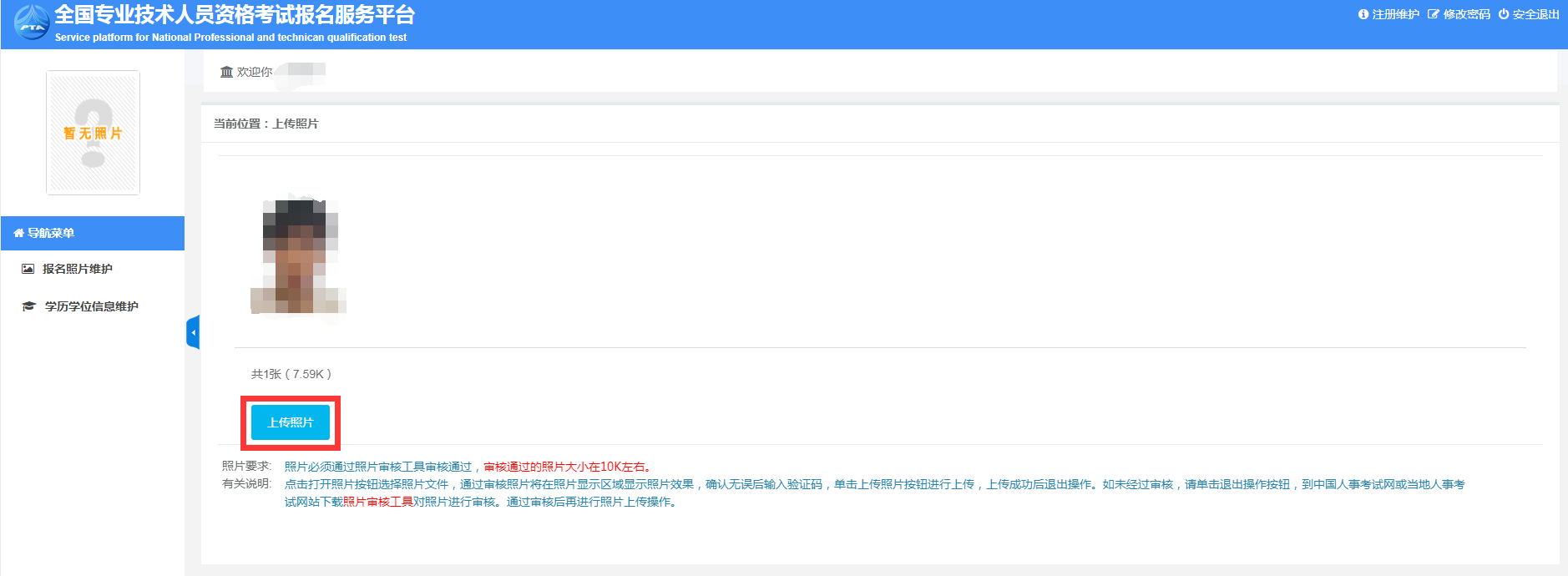Image resolution: width=1568 pixels, height=576 pixels.
Task: Click the uploaded photo preview thumbnail
Action: (299, 256)
